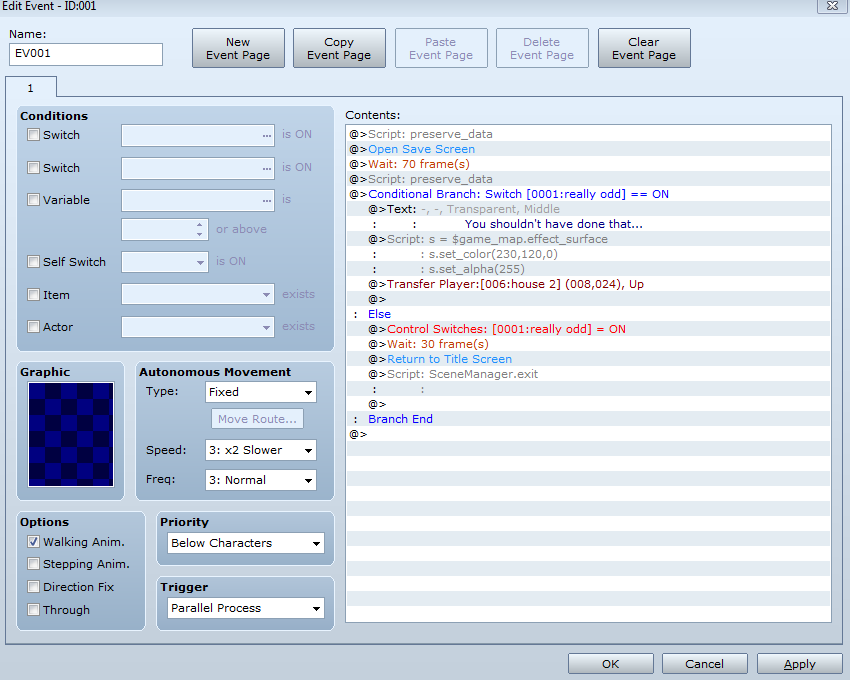Enable the Item condition checkbox

coord(34,295)
